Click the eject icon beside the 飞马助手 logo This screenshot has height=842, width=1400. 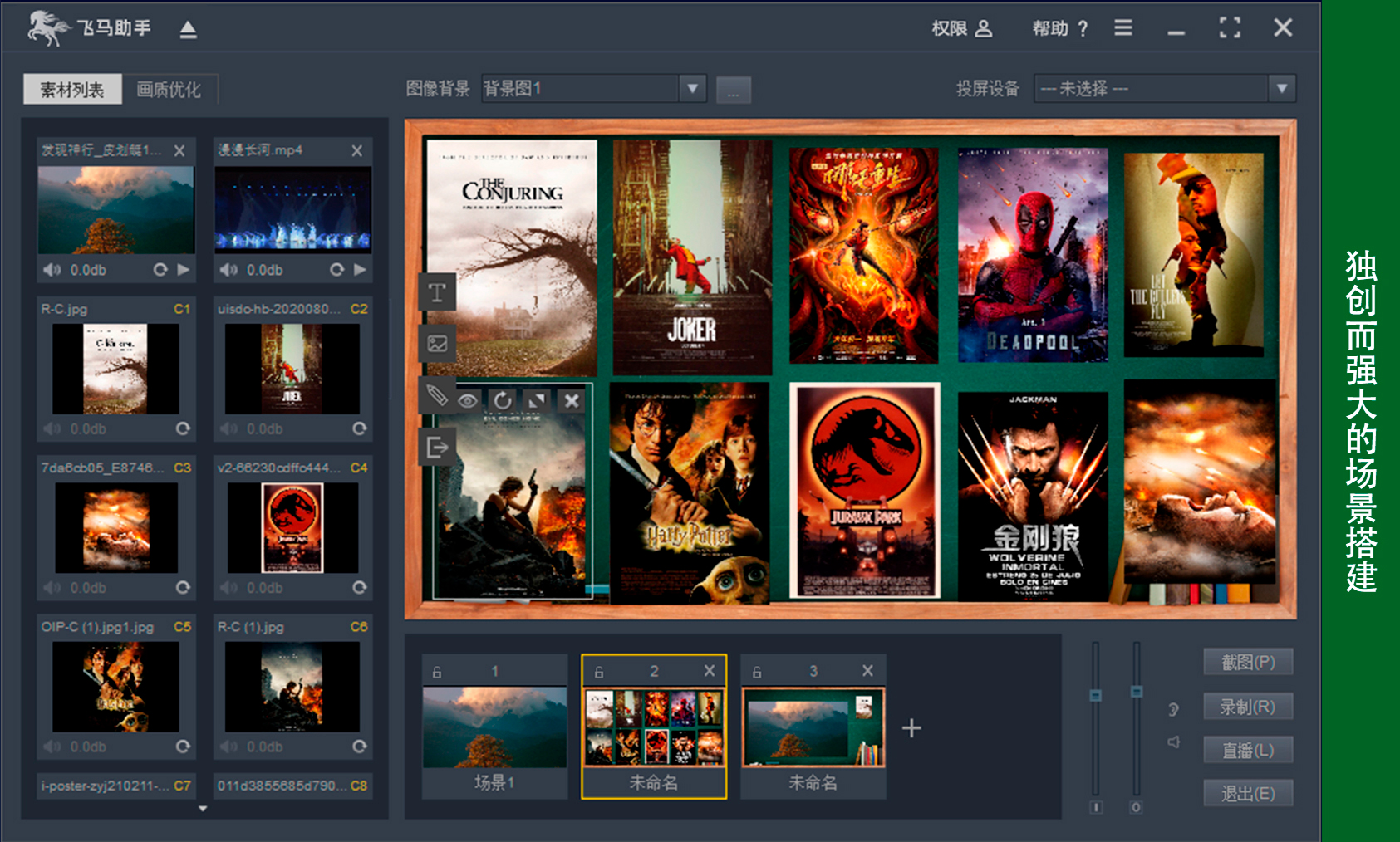click(189, 30)
